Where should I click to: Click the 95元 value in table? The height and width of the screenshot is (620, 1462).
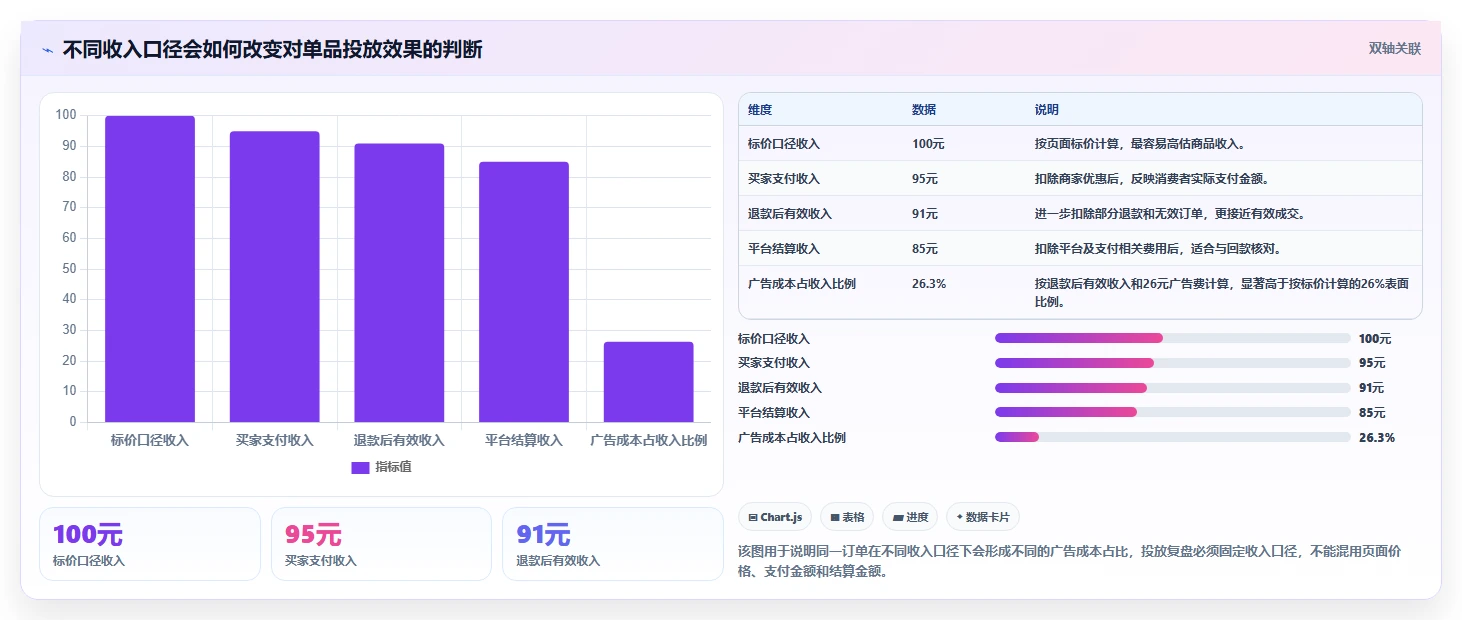click(x=925, y=179)
